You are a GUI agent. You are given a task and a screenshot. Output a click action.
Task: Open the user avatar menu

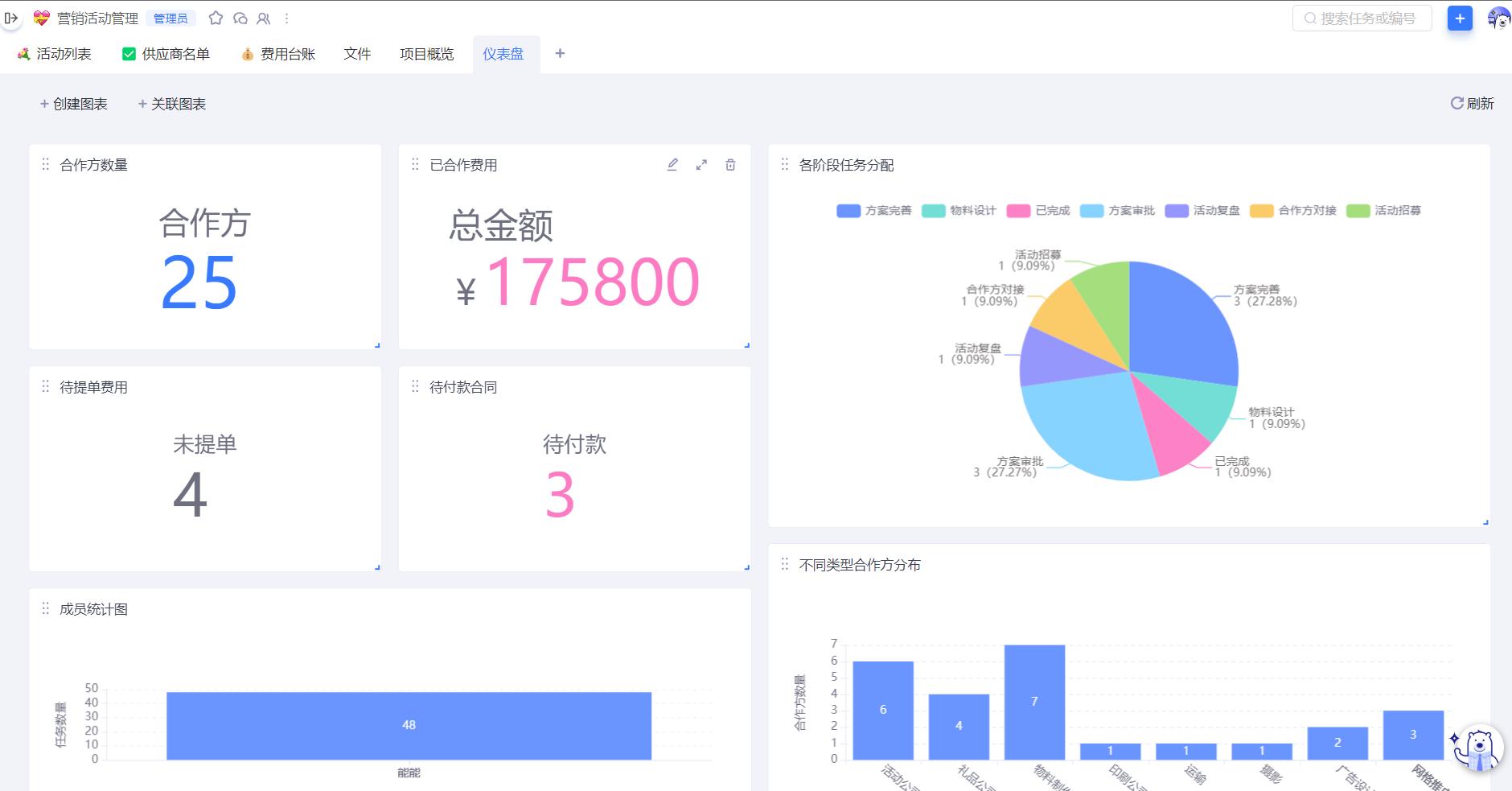1497,17
